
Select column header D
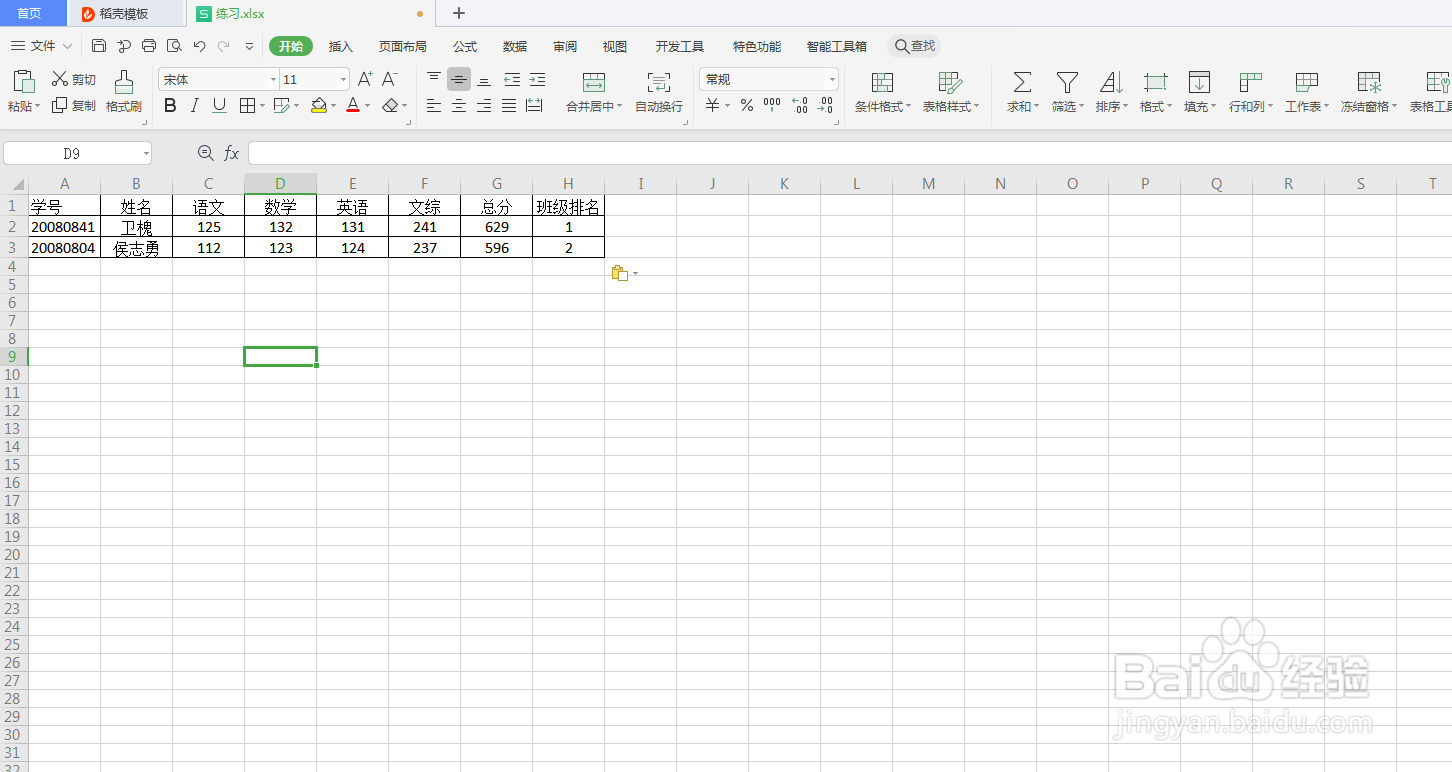click(x=280, y=183)
